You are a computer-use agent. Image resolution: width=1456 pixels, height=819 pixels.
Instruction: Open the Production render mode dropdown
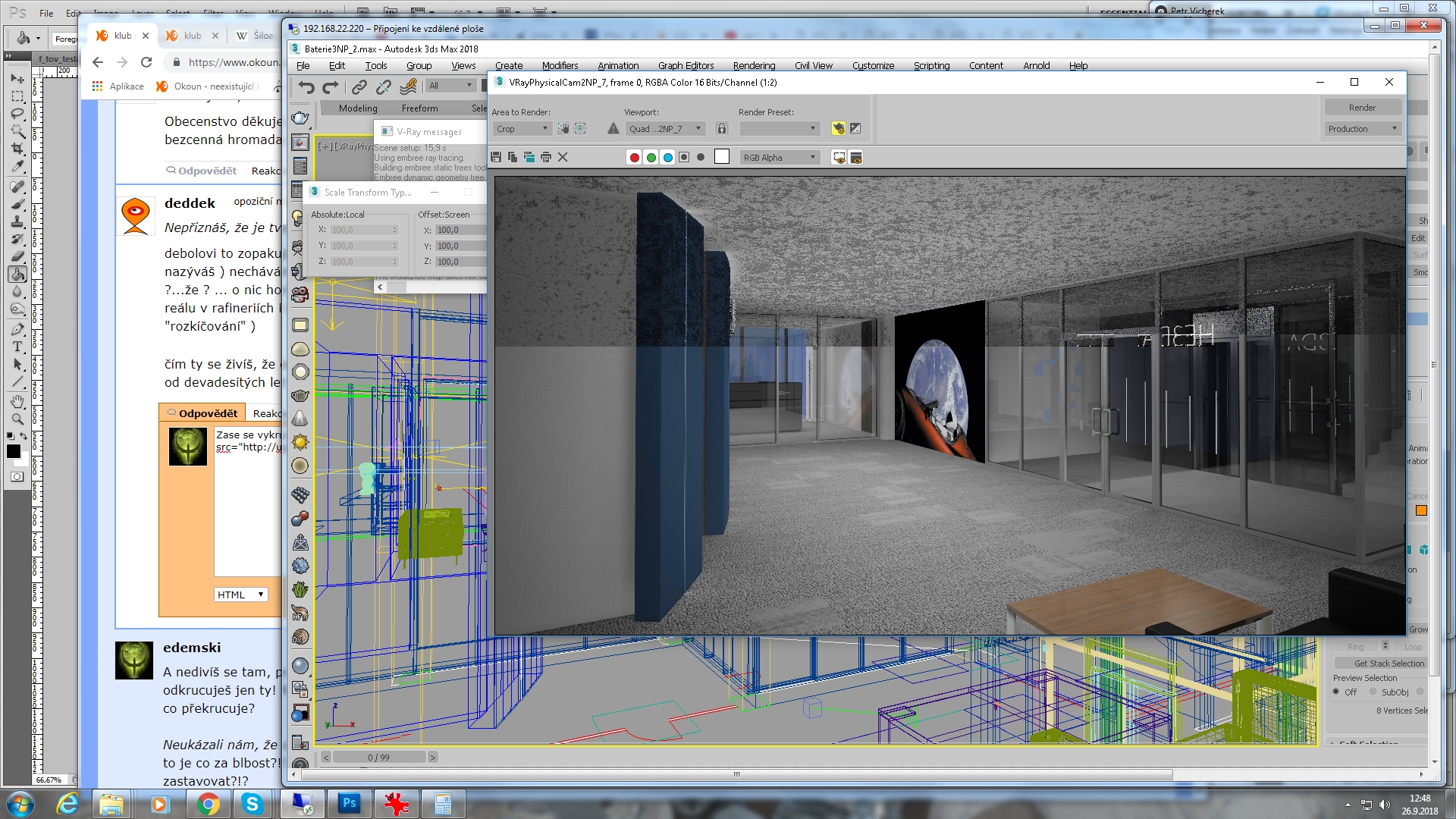(1362, 128)
